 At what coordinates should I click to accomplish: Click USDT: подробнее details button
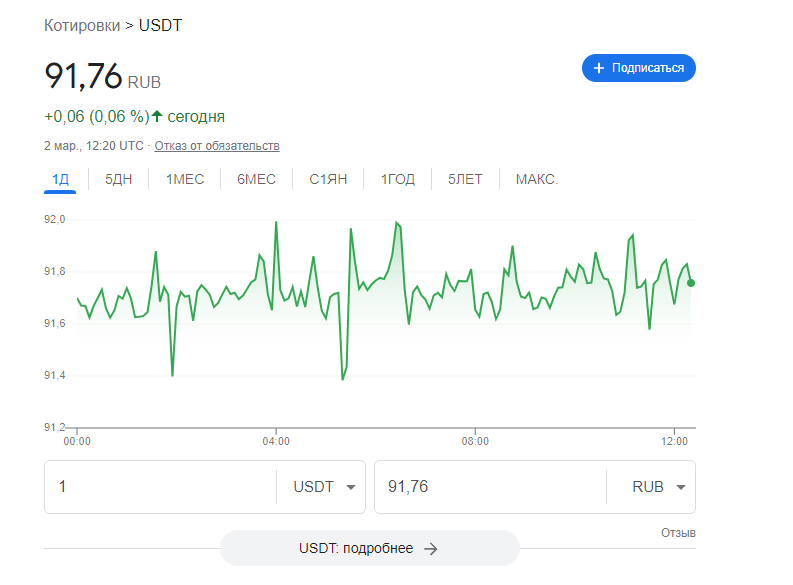(x=370, y=548)
